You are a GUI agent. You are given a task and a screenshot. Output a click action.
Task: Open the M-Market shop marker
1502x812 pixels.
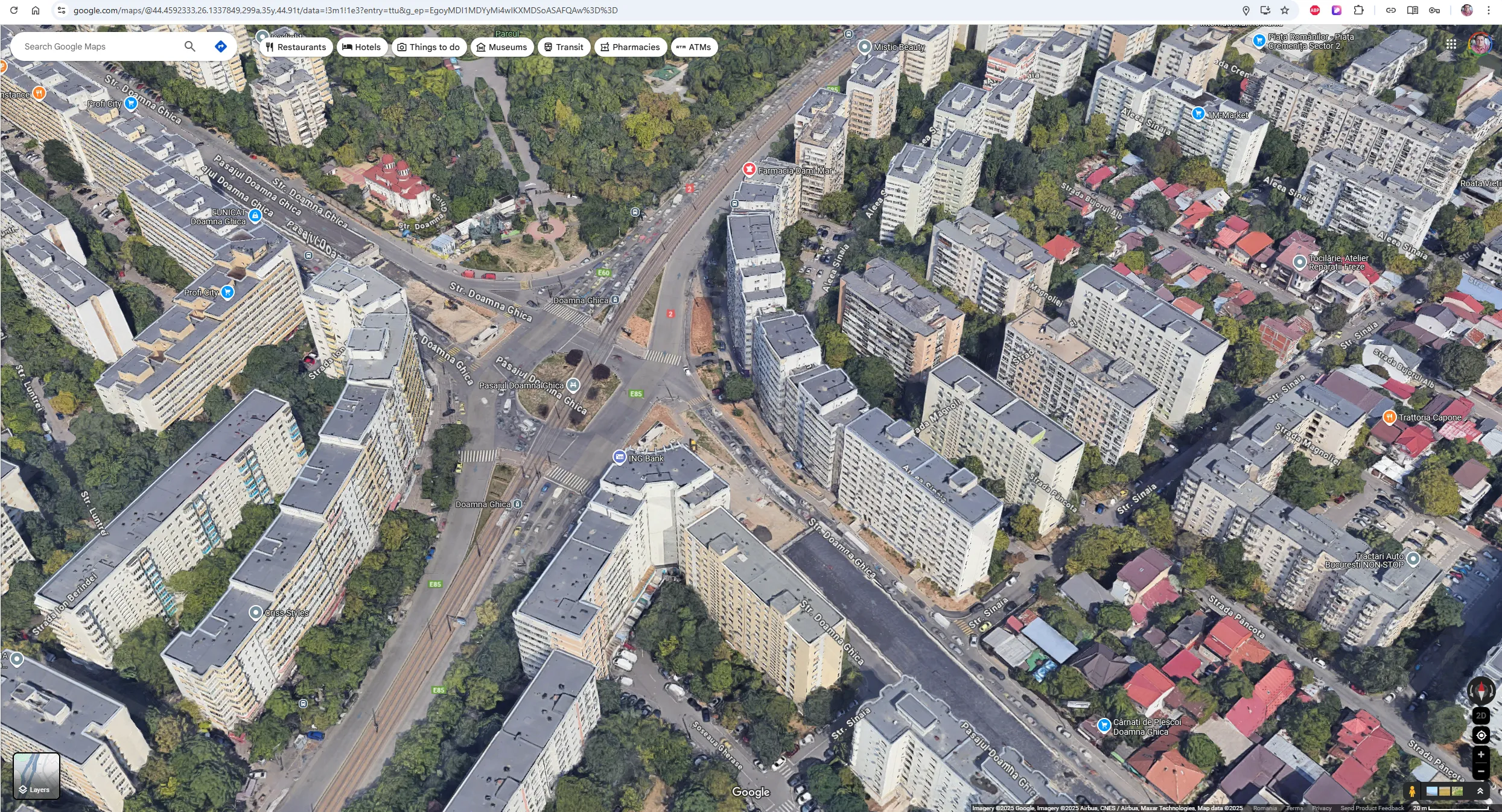[x=1198, y=113]
